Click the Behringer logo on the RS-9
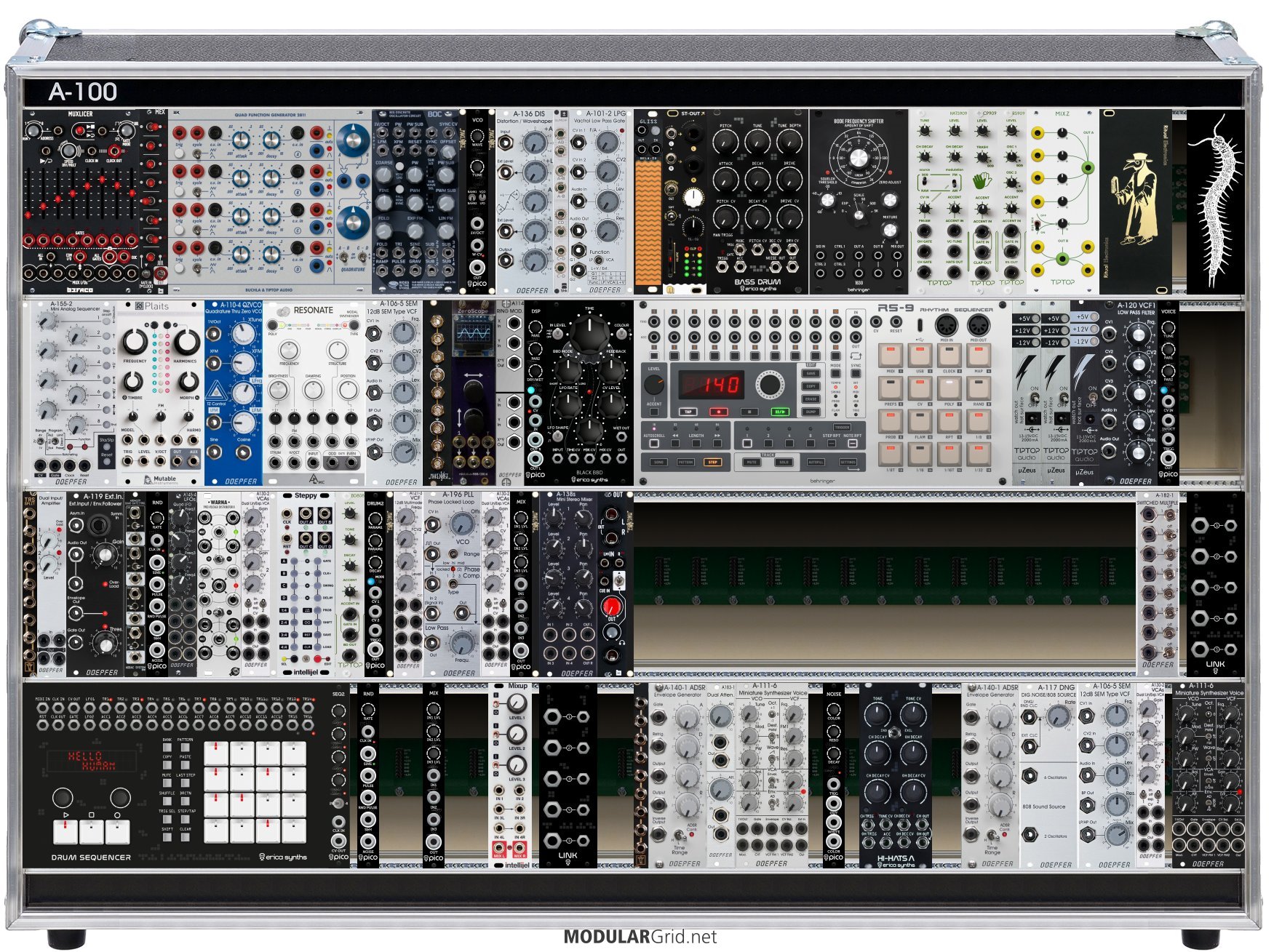Screen dimensions: 1282x952 (822, 481)
